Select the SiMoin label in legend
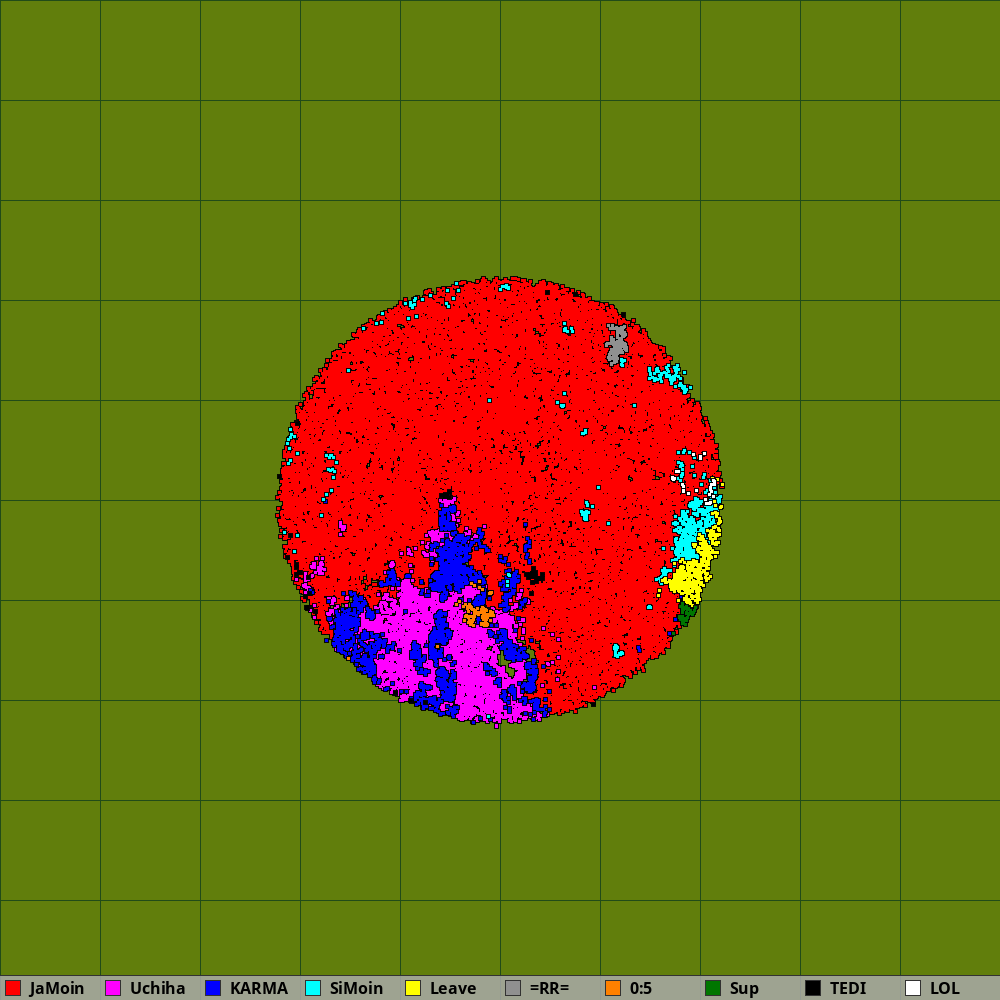Screen dimensions: 1000x1000 click(x=357, y=988)
